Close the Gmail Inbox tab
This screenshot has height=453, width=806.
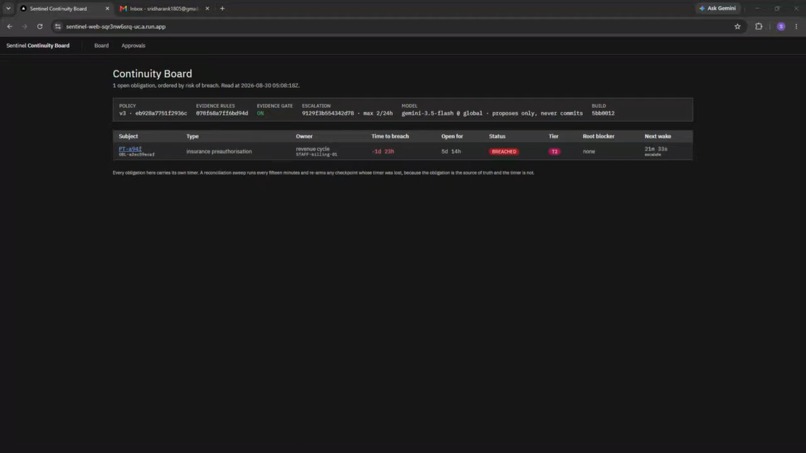pos(207,8)
